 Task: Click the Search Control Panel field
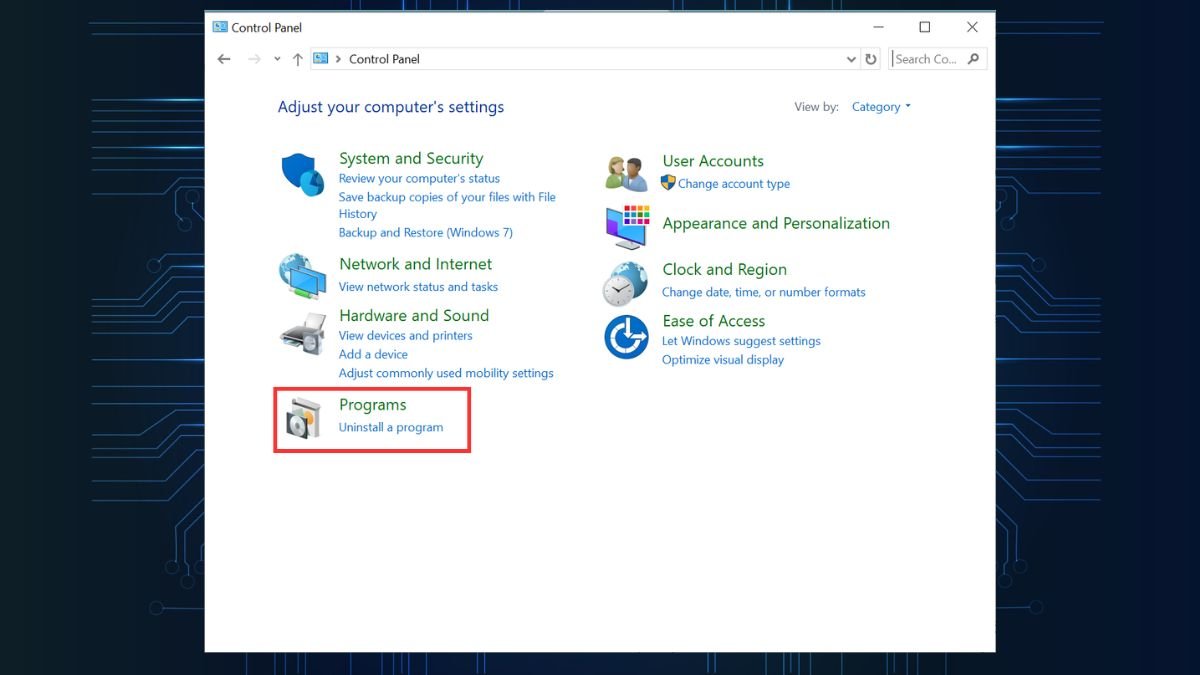coord(928,59)
